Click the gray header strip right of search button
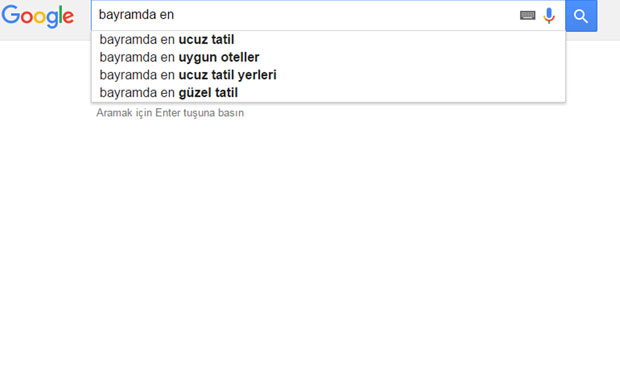This screenshot has width=620, height=380. tap(609, 20)
